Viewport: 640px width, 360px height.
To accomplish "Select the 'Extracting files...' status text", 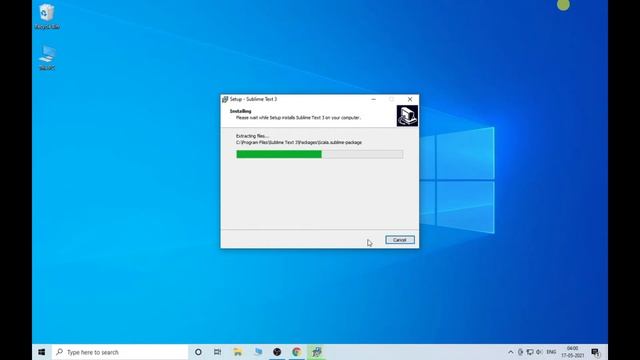I will click(252, 136).
